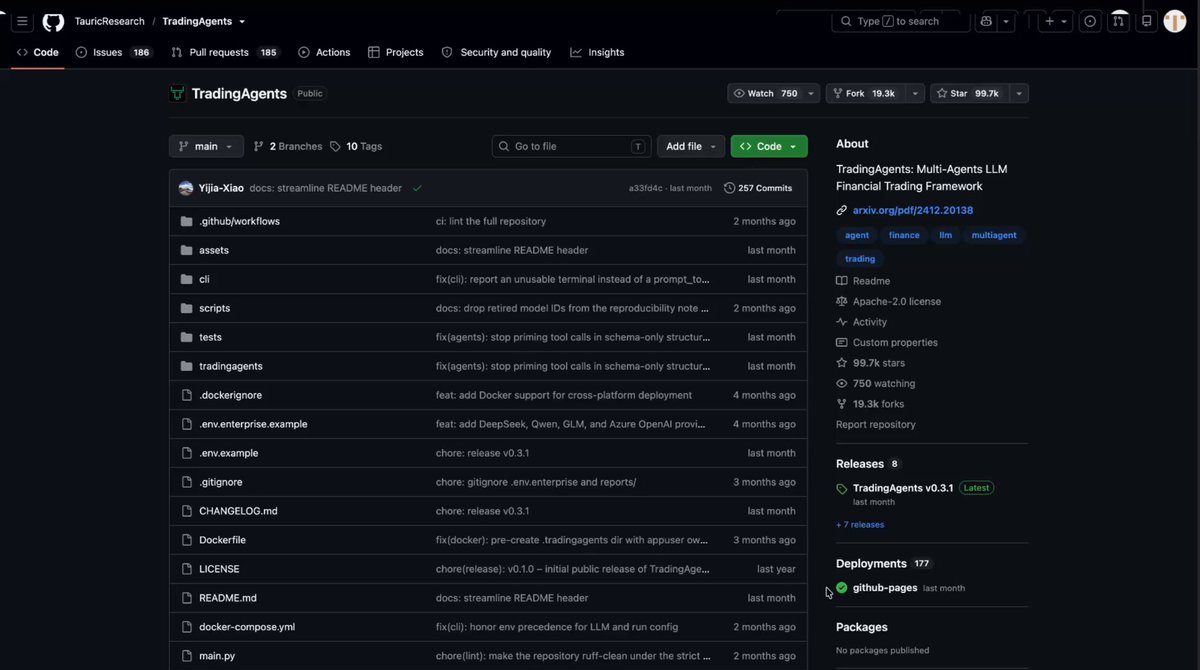The image size is (1200, 670).
Task: Switch to the Issues tab
Action: [114, 52]
